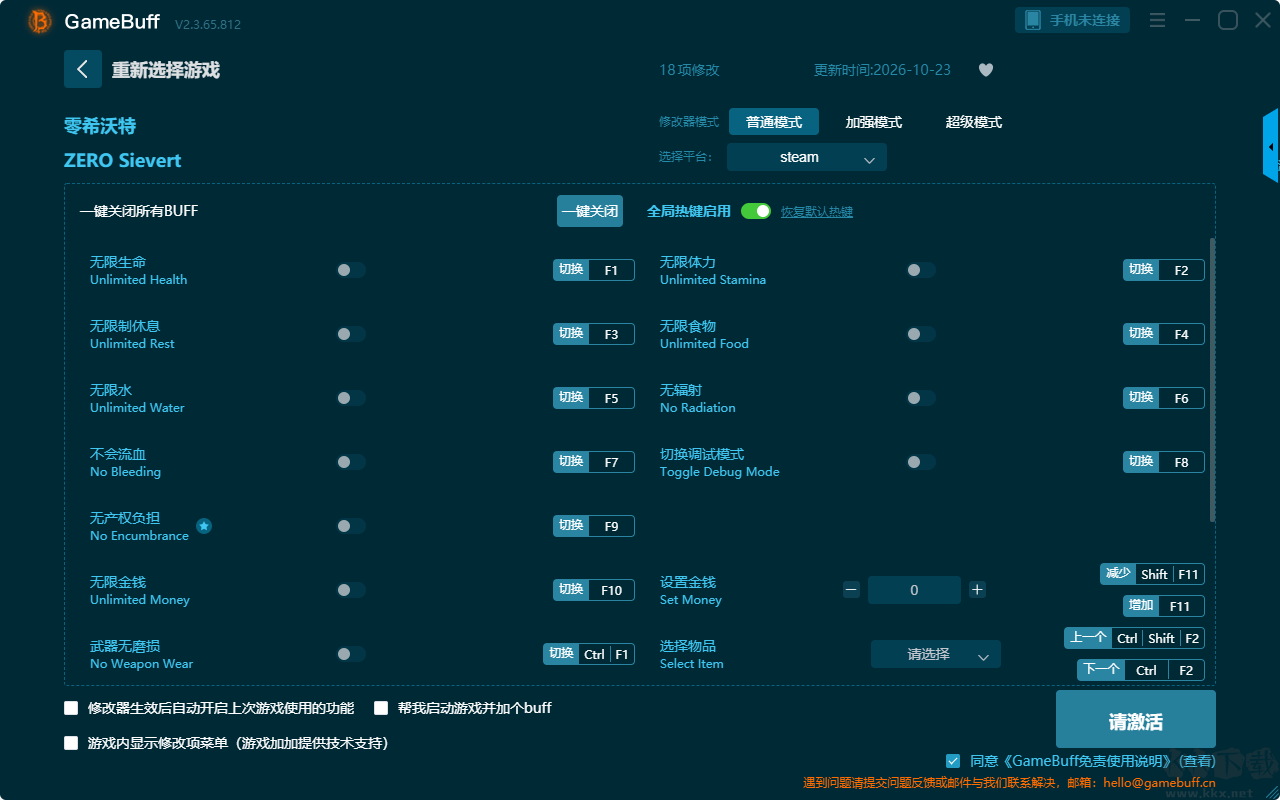This screenshot has width=1280, height=800.
Task: Enable No Weapon Wear switch
Action: pos(351,654)
